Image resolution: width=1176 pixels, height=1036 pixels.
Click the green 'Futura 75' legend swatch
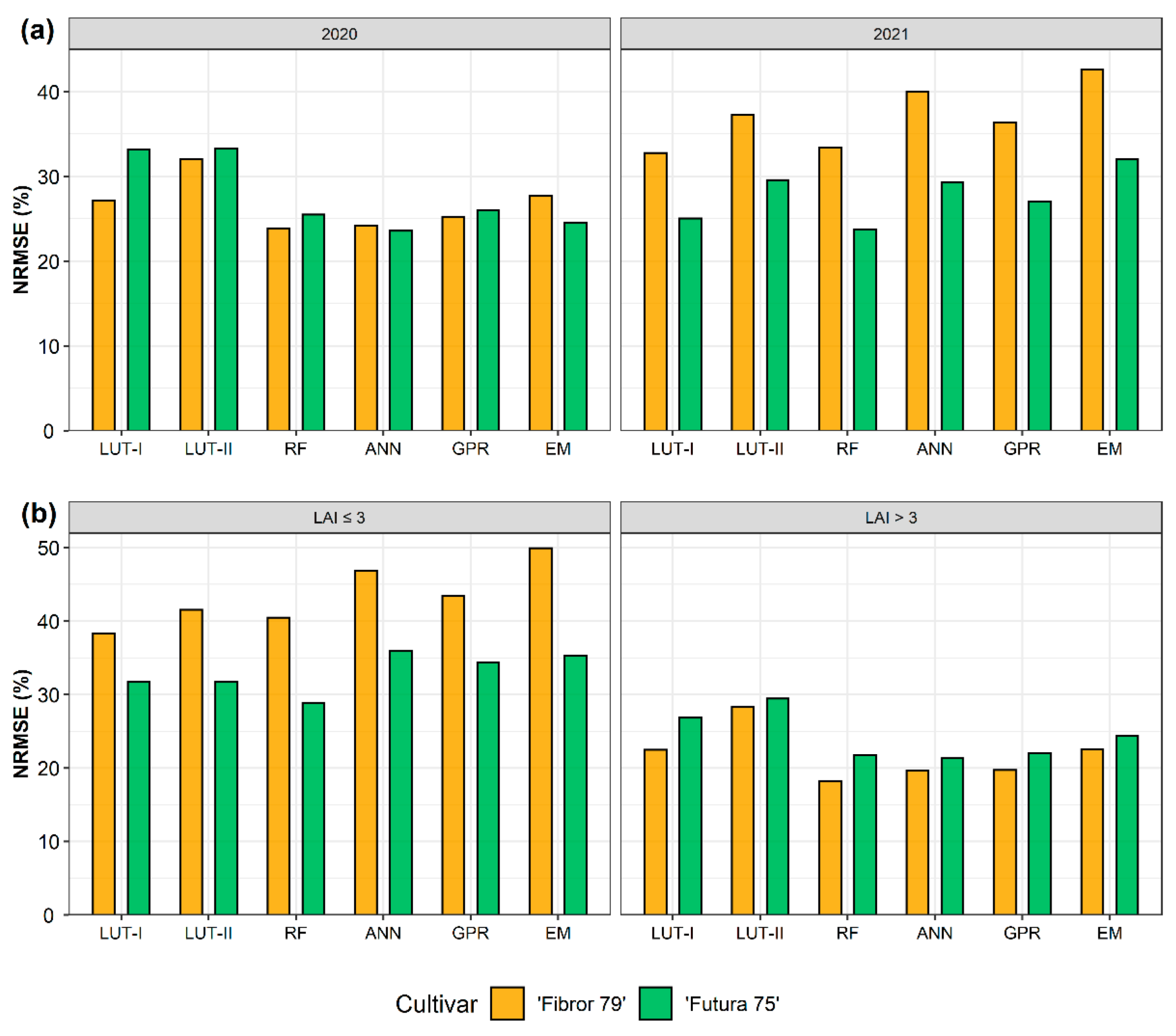click(x=655, y=1003)
